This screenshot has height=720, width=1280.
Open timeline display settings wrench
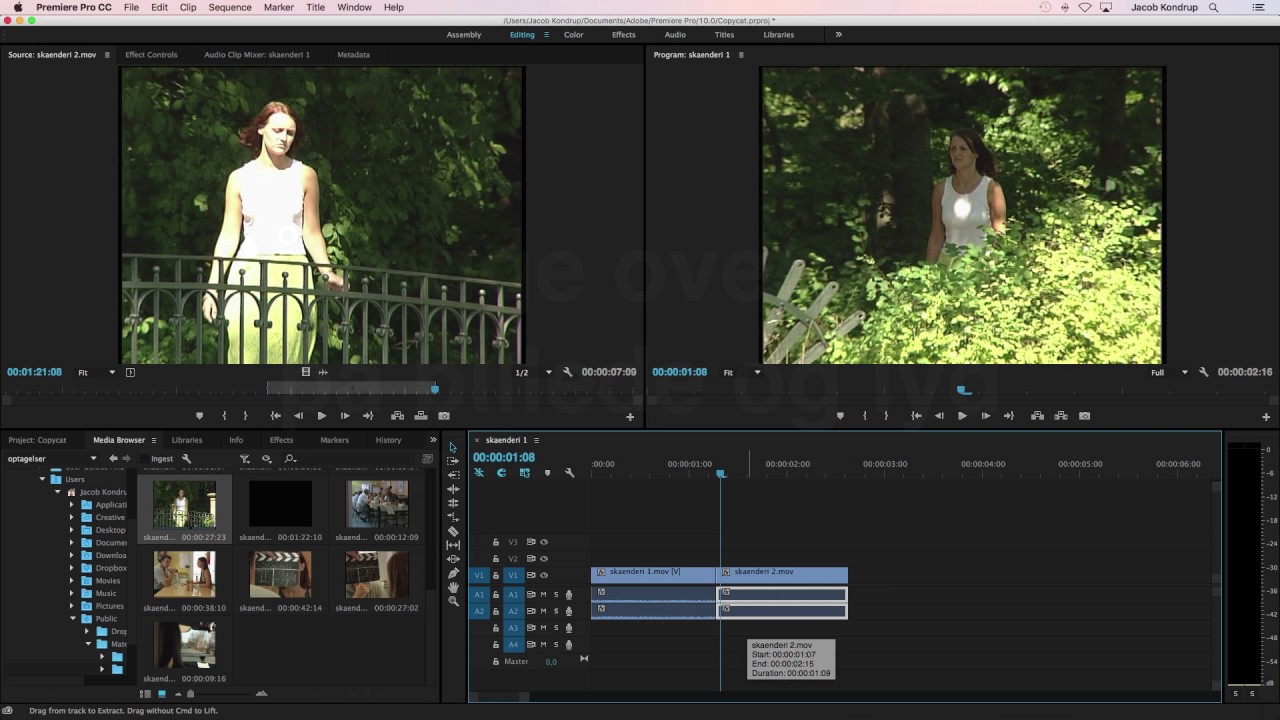[569, 473]
